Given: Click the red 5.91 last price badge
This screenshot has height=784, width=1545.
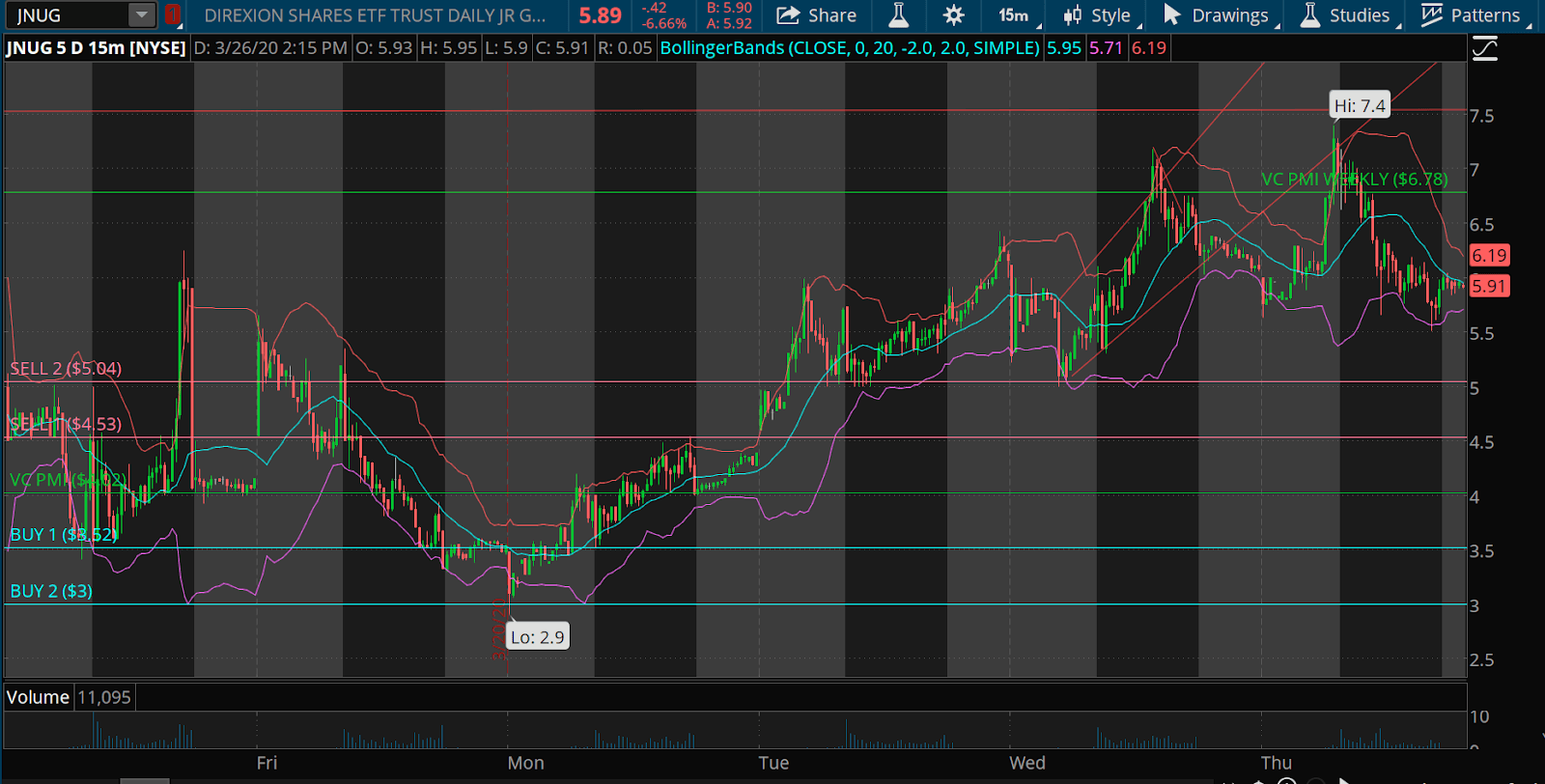Looking at the screenshot, I should 1489,286.
